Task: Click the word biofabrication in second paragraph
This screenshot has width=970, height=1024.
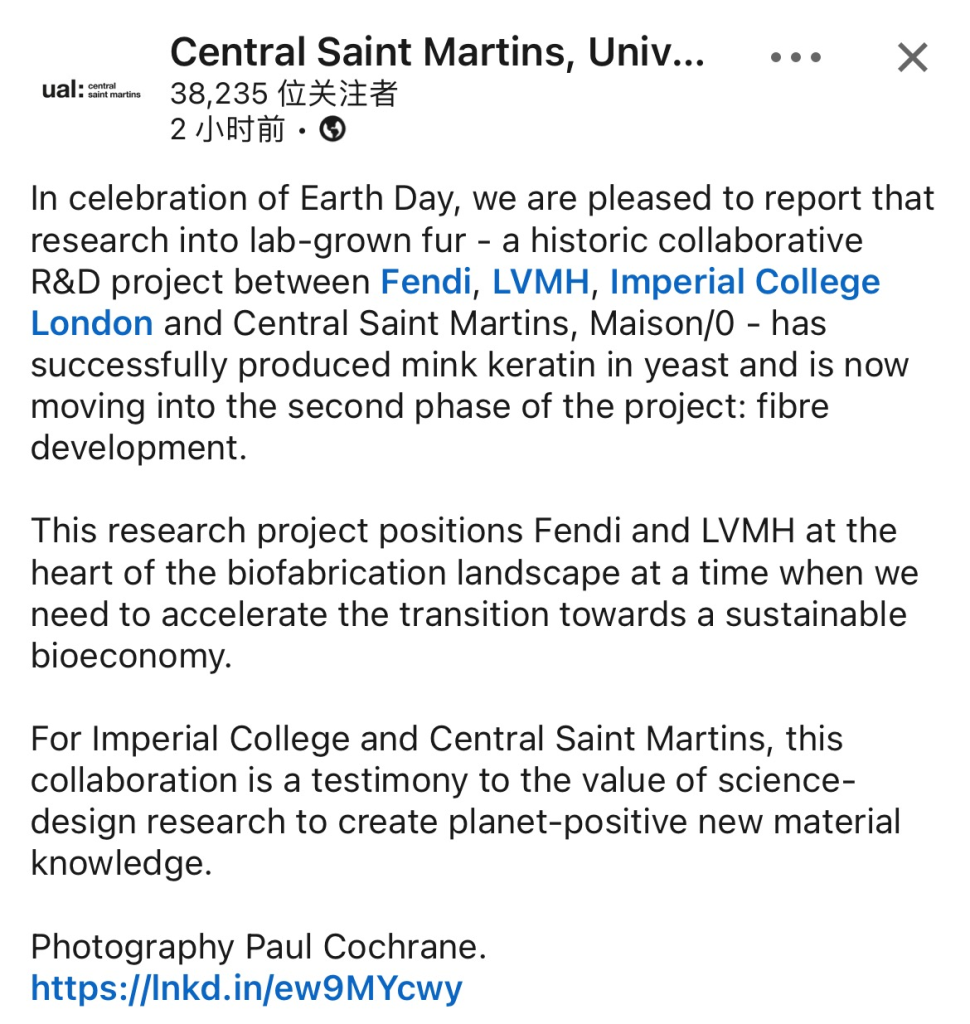Action: 336,573
